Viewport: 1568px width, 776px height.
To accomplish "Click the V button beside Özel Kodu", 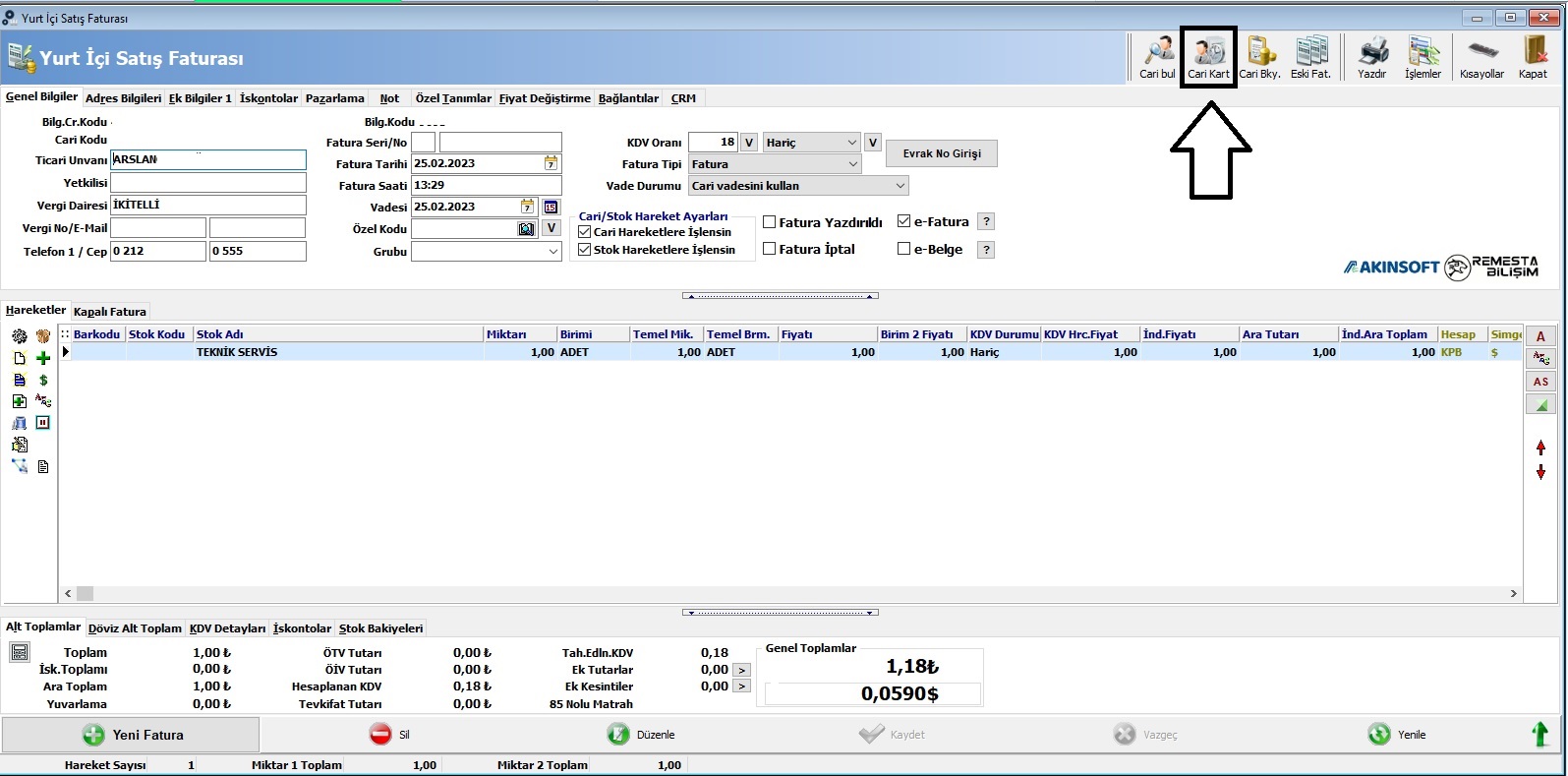I will pyautogui.click(x=552, y=228).
